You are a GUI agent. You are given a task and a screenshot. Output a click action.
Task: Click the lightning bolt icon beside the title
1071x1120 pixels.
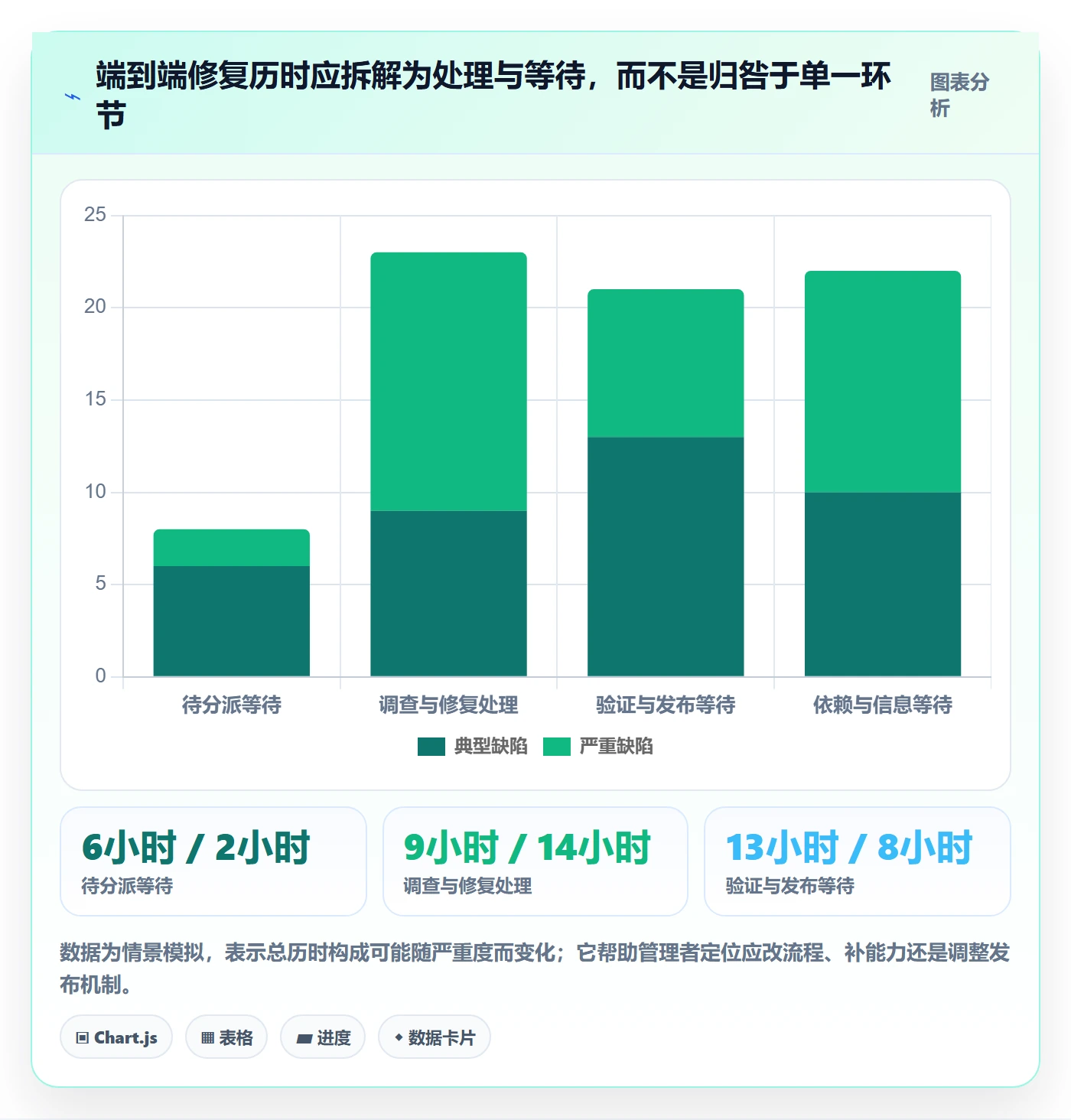(73, 97)
